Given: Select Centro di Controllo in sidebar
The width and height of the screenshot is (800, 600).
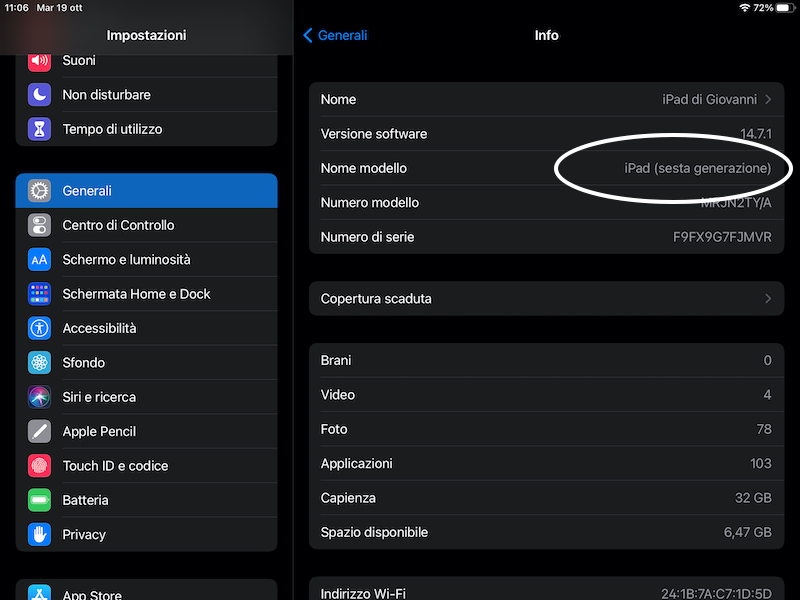Looking at the screenshot, I should [x=146, y=225].
